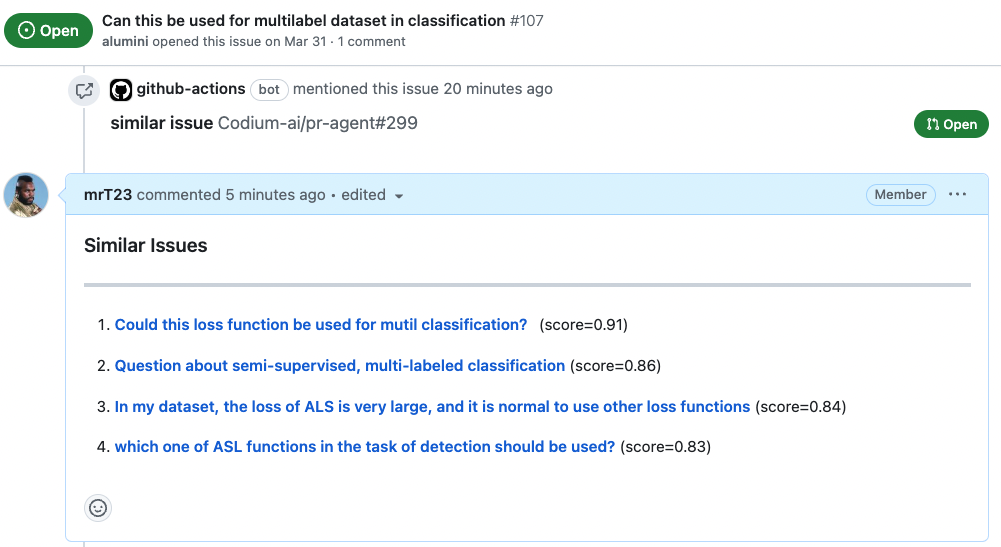This screenshot has width=1001, height=547.
Task: Open the 'In my dataset, the loss' issue
Action: 432,407
